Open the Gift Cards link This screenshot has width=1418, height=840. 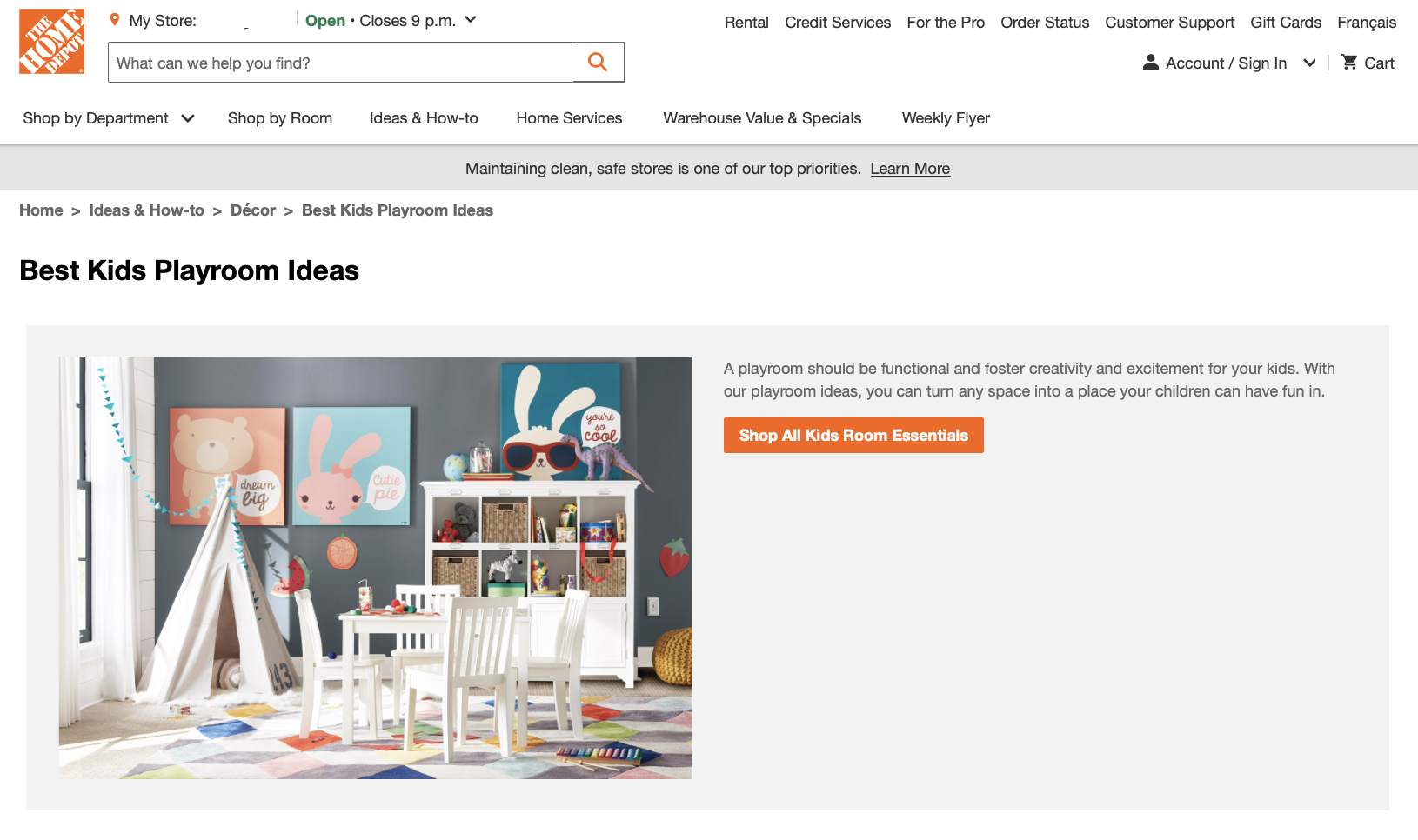pyautogui.click(x=1286, y=23)
